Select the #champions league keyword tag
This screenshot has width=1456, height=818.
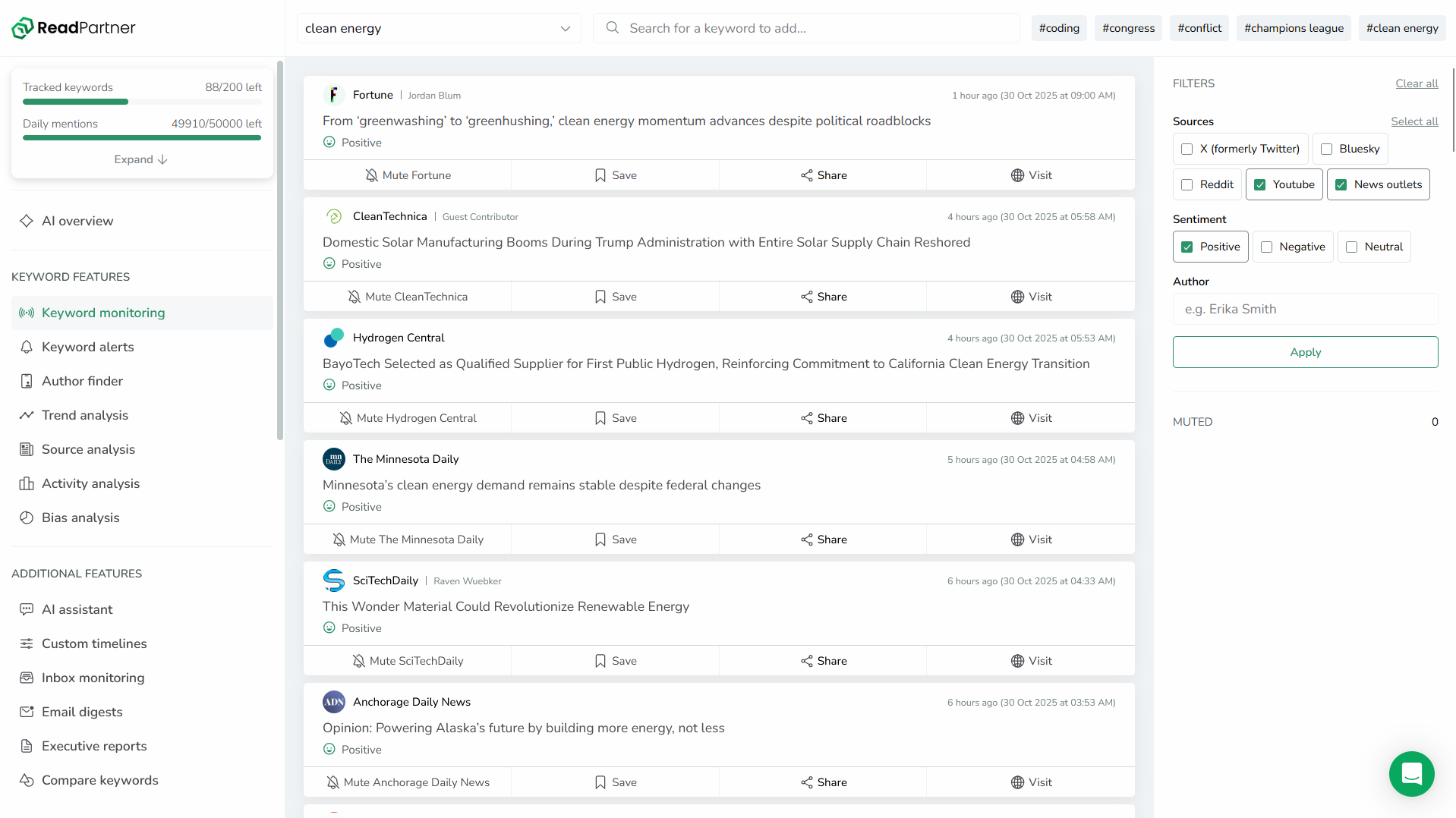pyautogui.click(x=1294, y=28)
